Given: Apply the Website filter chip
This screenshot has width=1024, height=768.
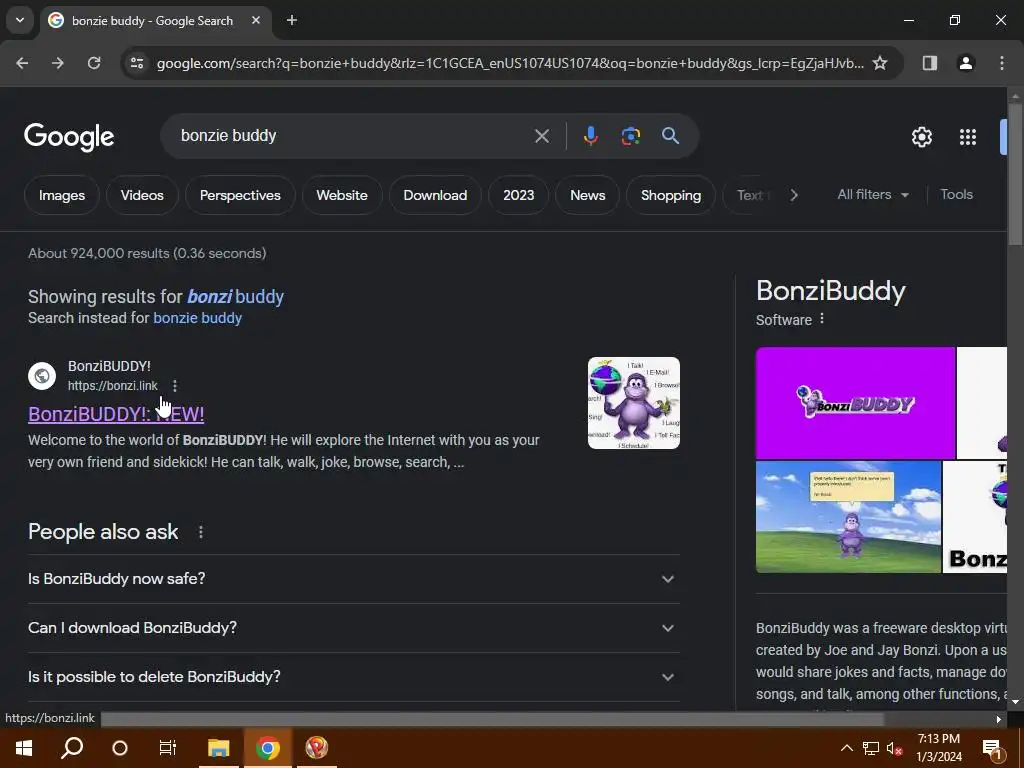Looking at the screenshot, I should [342, 195].
